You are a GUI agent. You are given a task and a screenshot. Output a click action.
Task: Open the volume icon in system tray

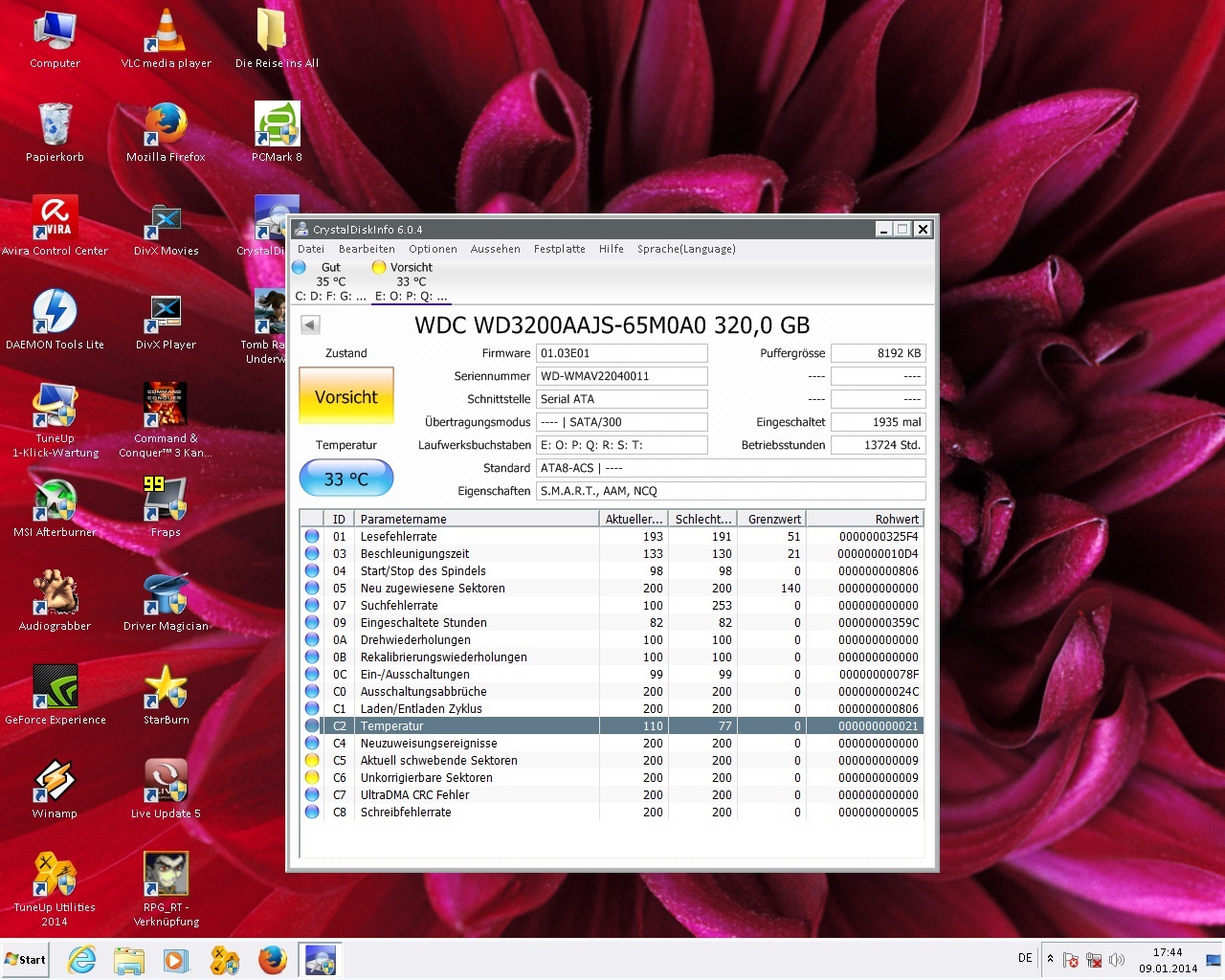[1116, 959]
